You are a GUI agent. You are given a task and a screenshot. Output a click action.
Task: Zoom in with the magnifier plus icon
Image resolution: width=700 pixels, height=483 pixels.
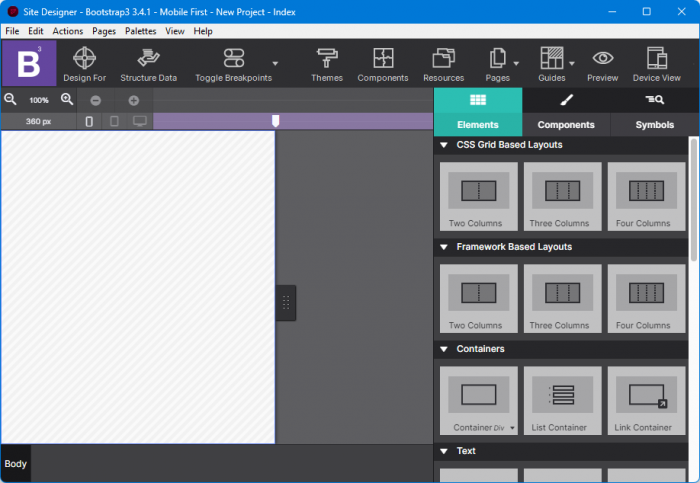click(x=67, y=99)
